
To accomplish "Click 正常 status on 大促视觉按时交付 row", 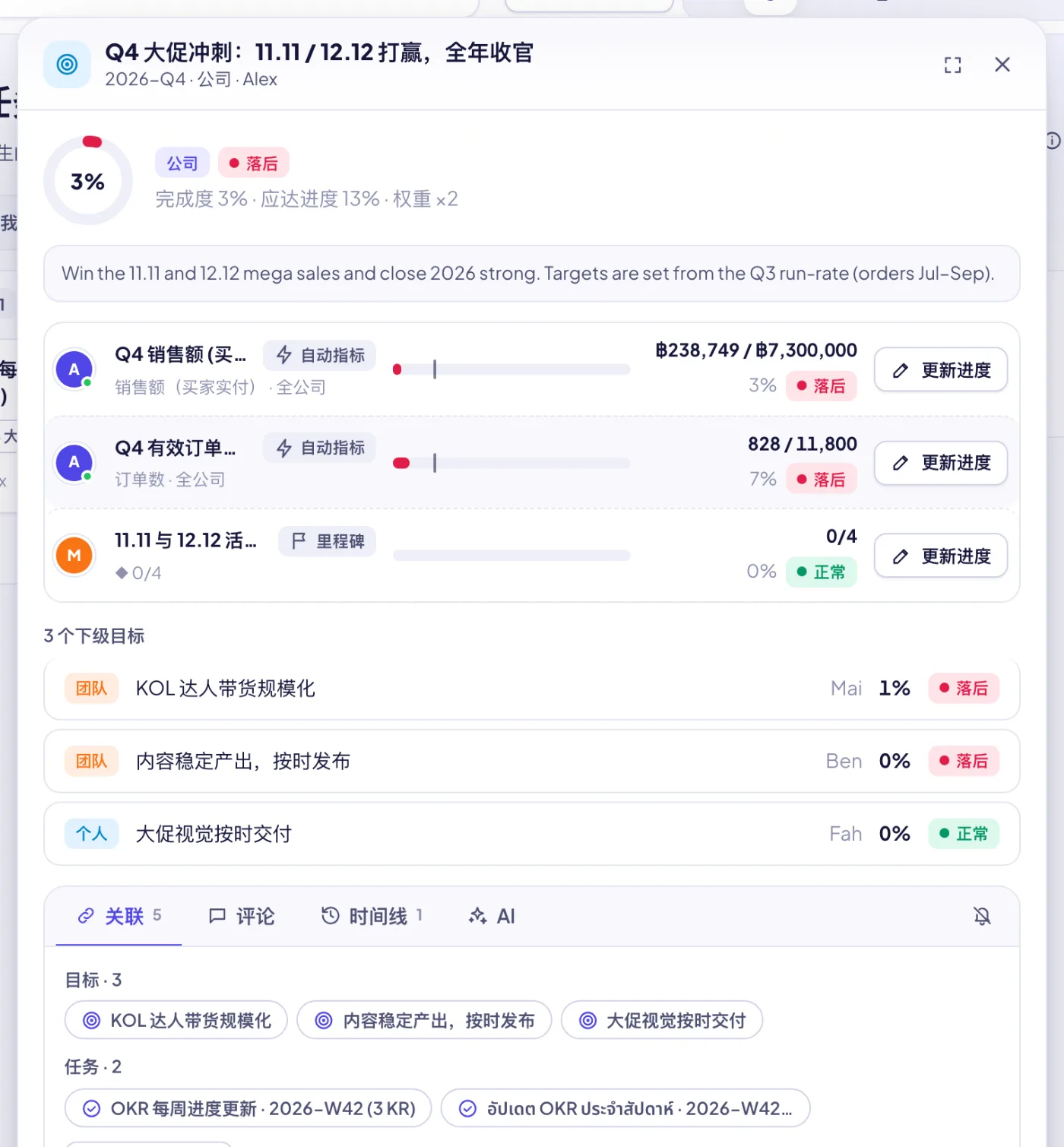I will coord(964,834).
